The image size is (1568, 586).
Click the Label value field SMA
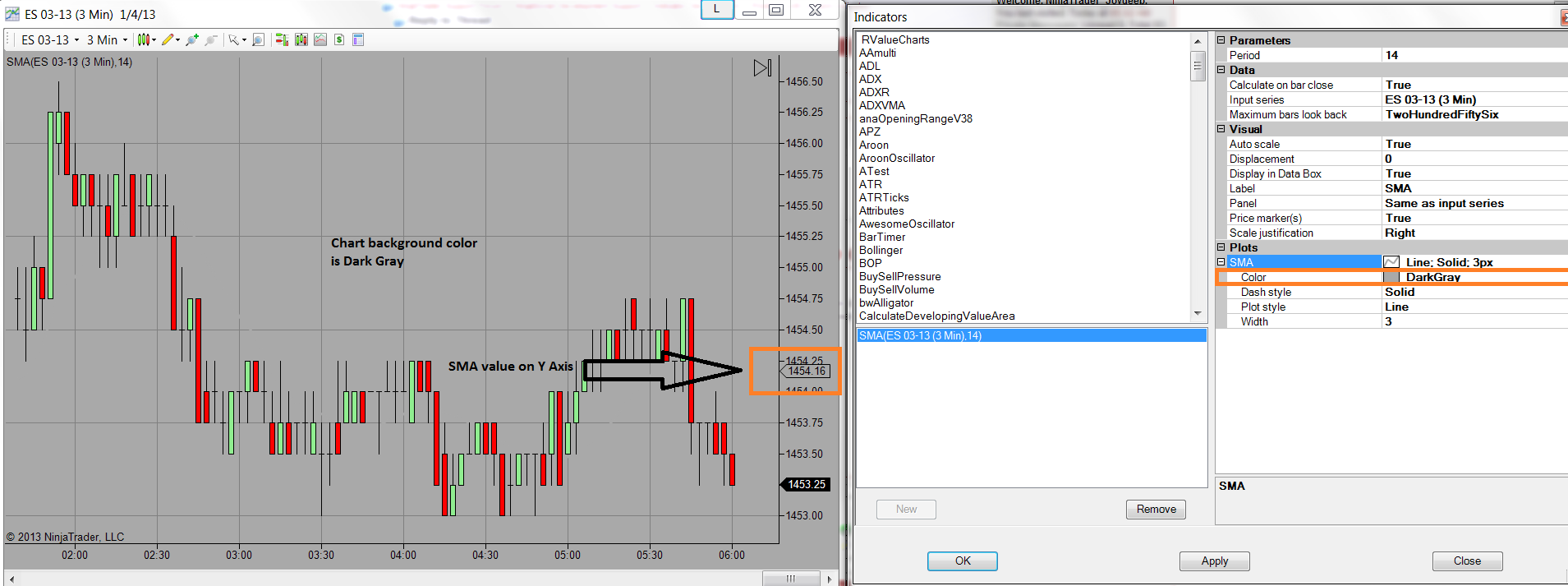pyautogui.click(x=1475, y=188)
